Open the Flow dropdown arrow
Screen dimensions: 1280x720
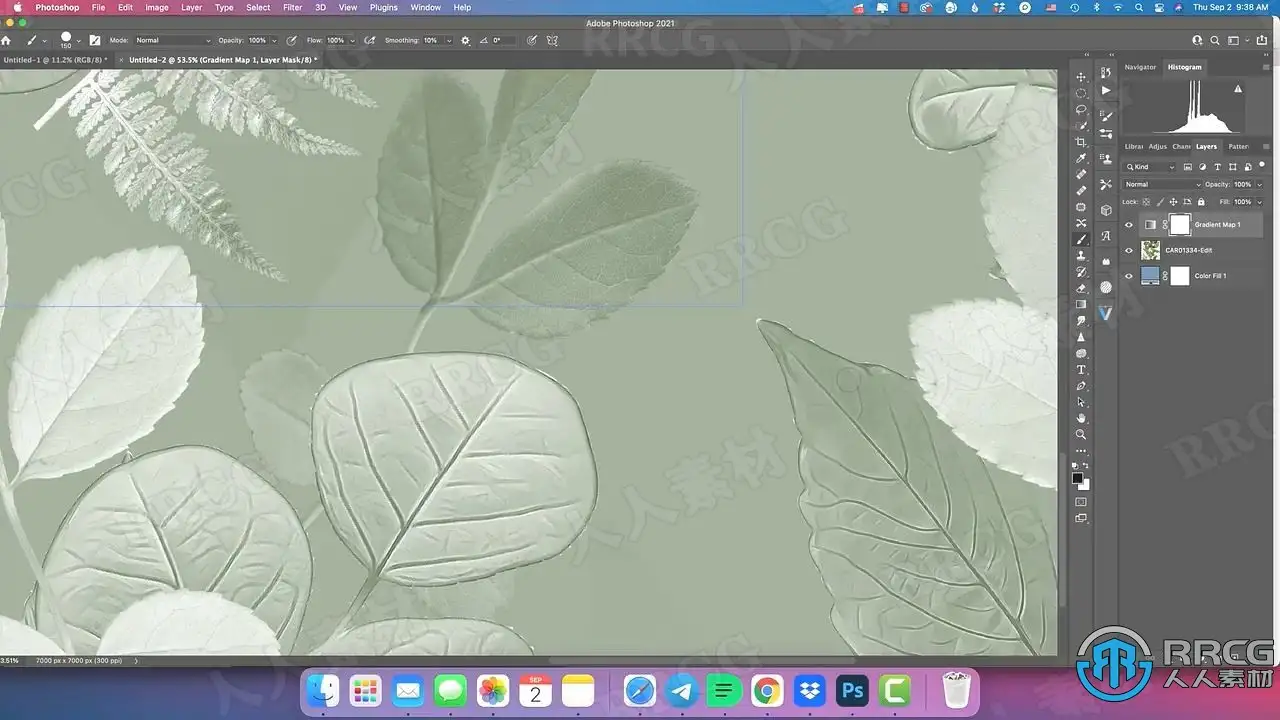pos(352,41)
